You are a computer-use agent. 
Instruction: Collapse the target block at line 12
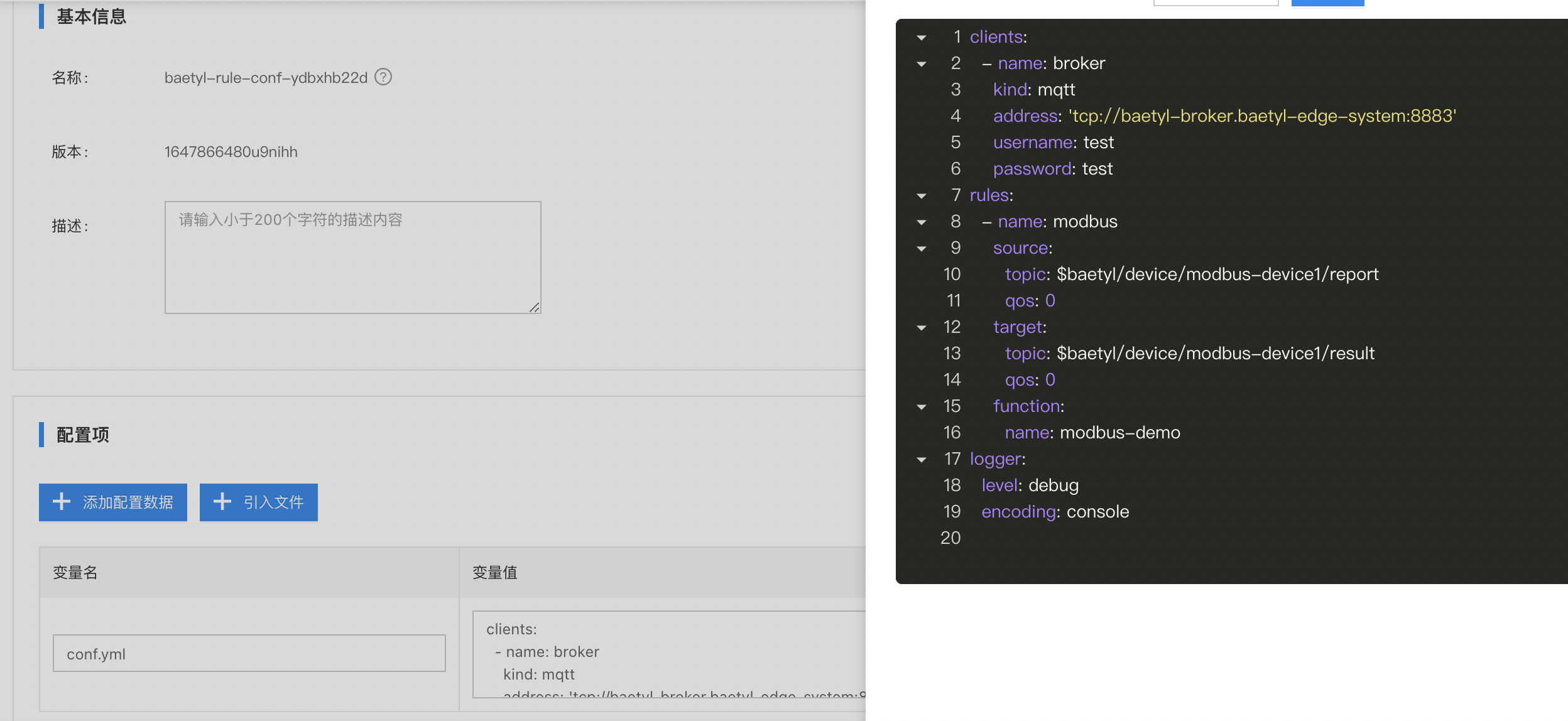tap(922, 328)
